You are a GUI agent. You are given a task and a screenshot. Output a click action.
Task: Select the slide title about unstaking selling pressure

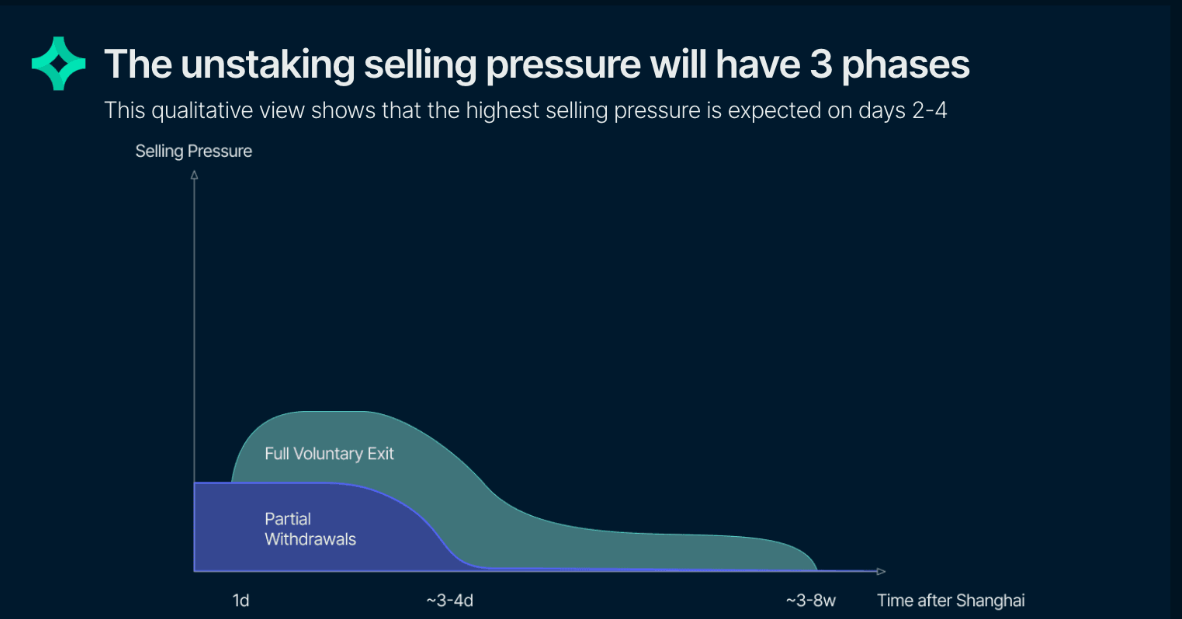coord(537,64)
